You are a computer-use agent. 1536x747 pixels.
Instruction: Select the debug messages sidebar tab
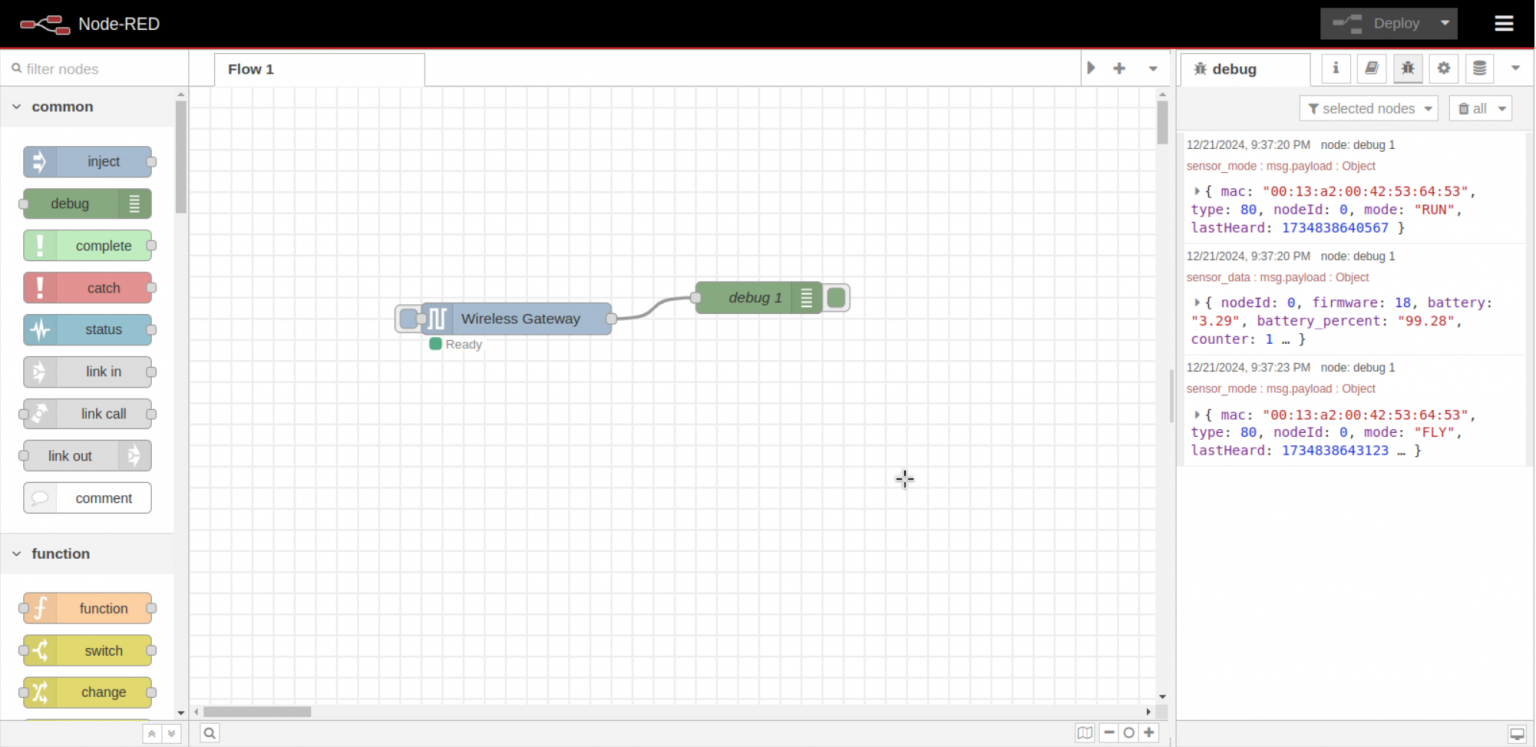pyautogui.click(x=1407, y=68)
